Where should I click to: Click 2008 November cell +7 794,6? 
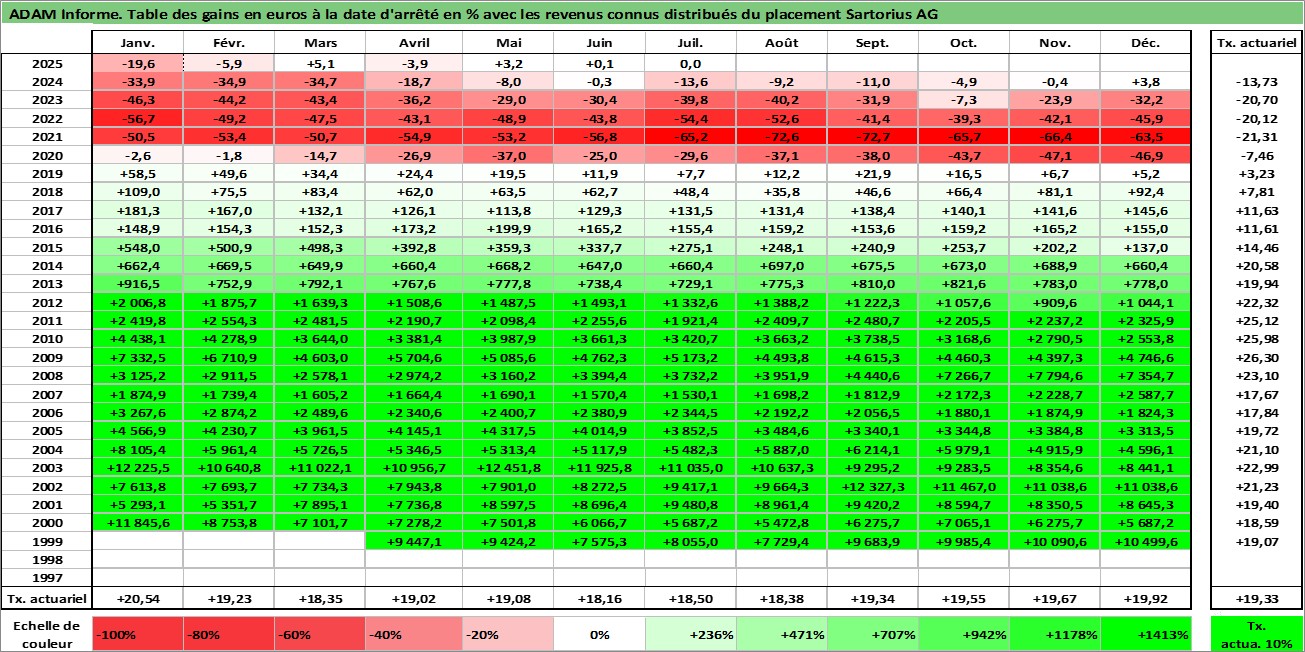click(1054, 375)
